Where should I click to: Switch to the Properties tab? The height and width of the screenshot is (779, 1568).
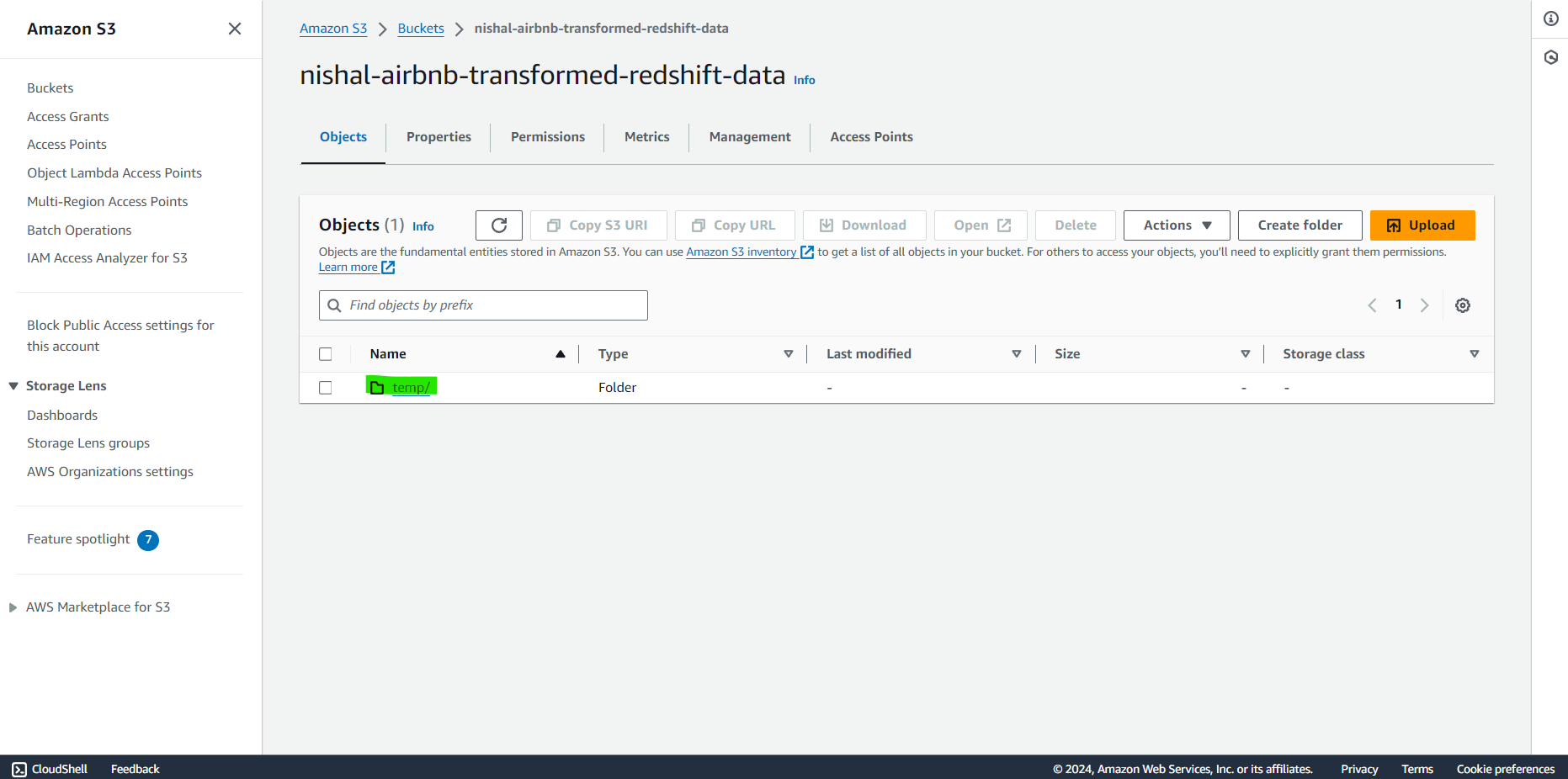[439, 137]
